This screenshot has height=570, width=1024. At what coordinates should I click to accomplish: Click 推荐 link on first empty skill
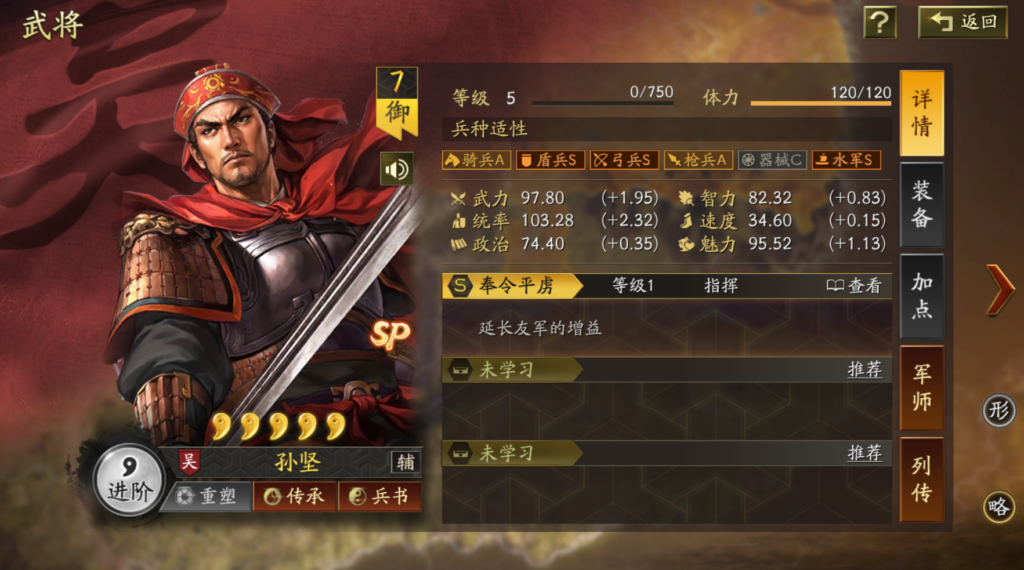pyautogui.click(x=865, y=370)
